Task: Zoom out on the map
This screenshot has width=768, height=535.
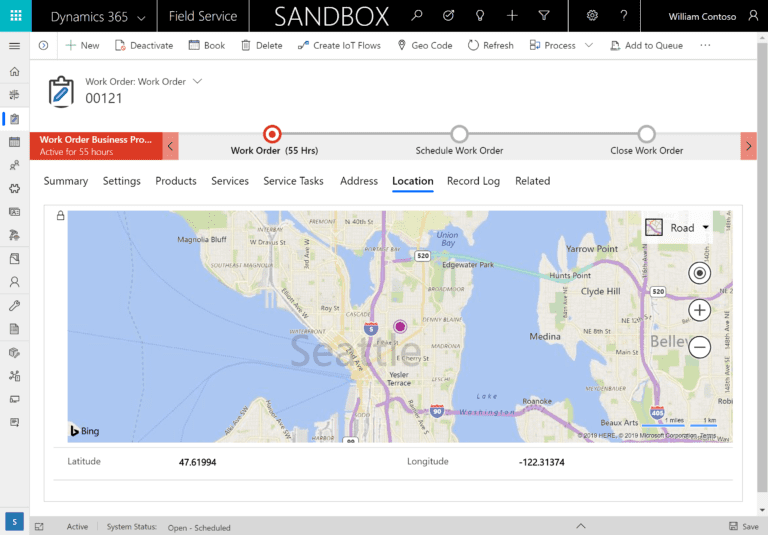Action: [699, 347]
